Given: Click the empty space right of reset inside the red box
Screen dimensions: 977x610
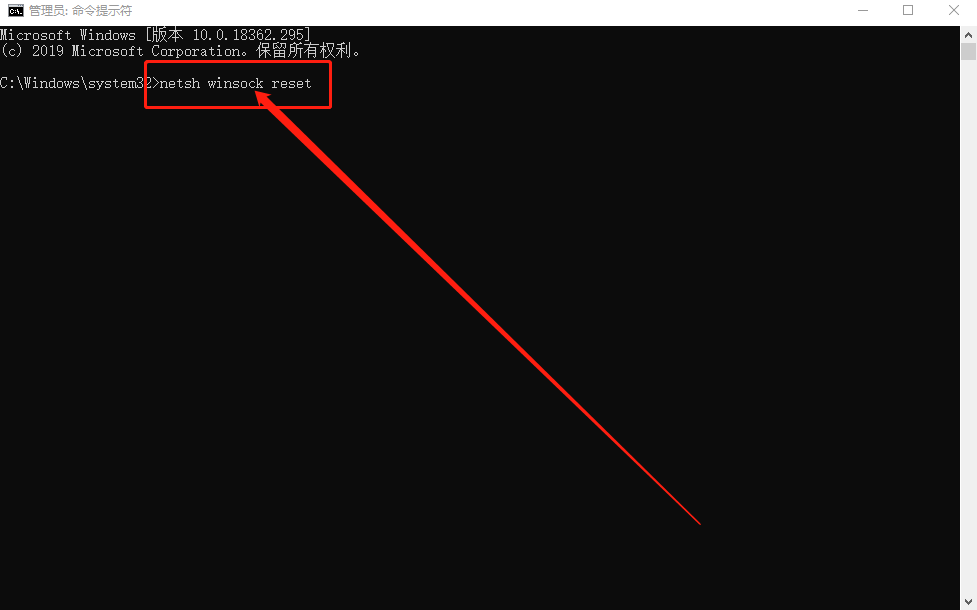Looking at the screenshot, I should [320, 83].
